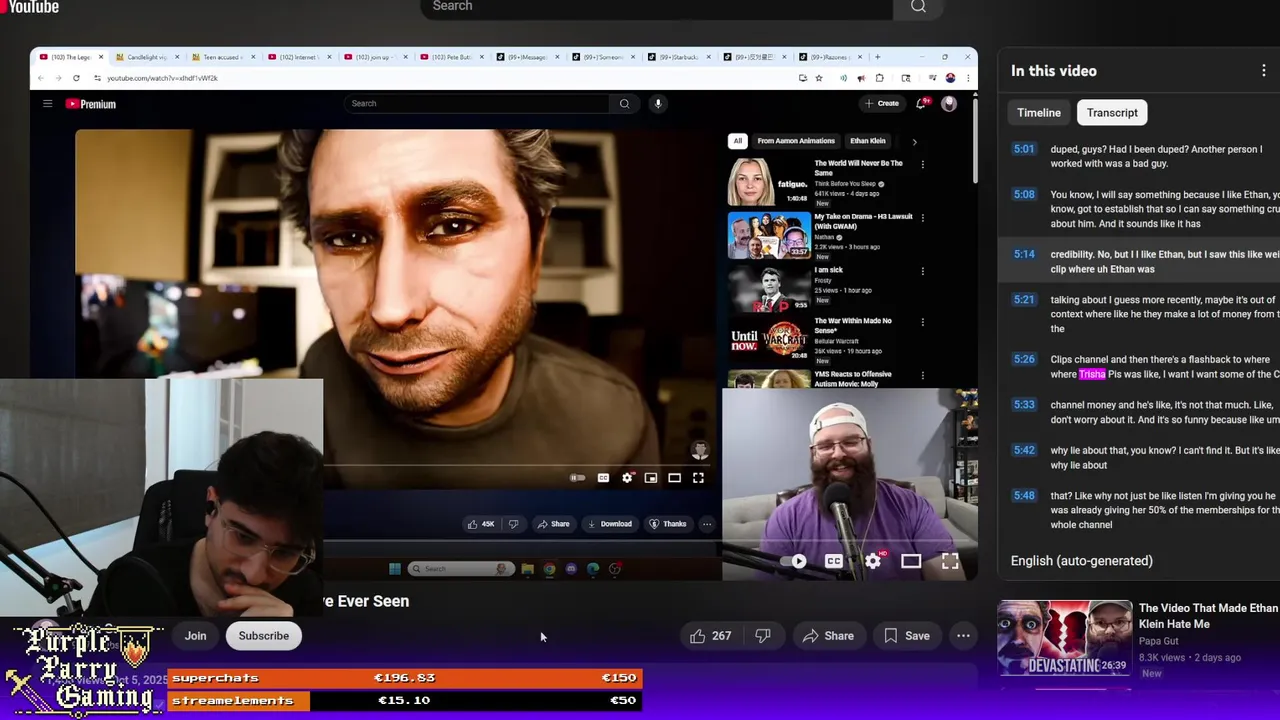Show more filter chips with the right chevron
Viewport: 1280px width, 720px height.
point(914,141)
